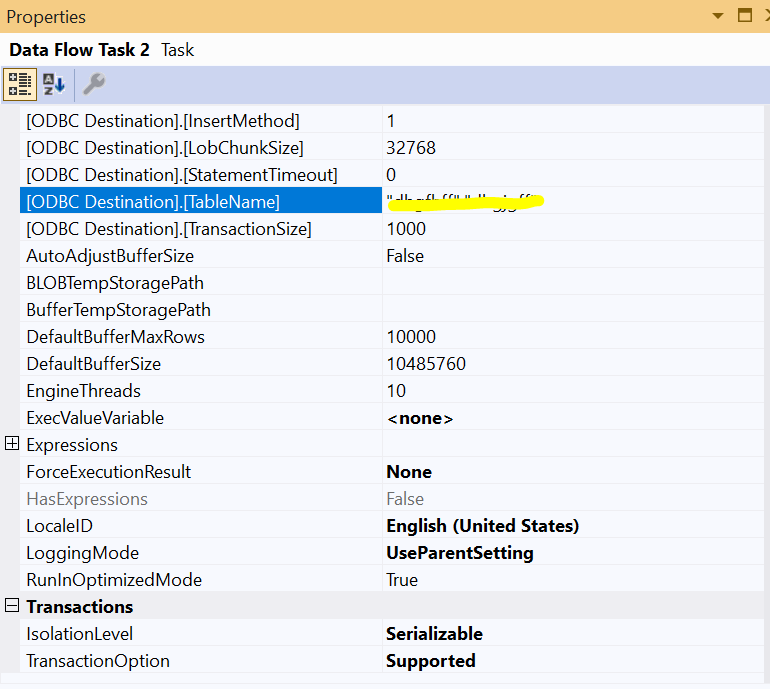Edit DefaultBufferMaxRows value 10000
The width and height of the screenshot is (770, 689).
[573, 337]
